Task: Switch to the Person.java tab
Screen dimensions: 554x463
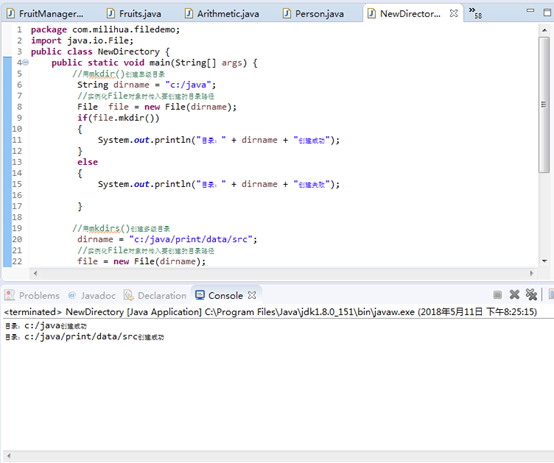Action: point(313,13)
